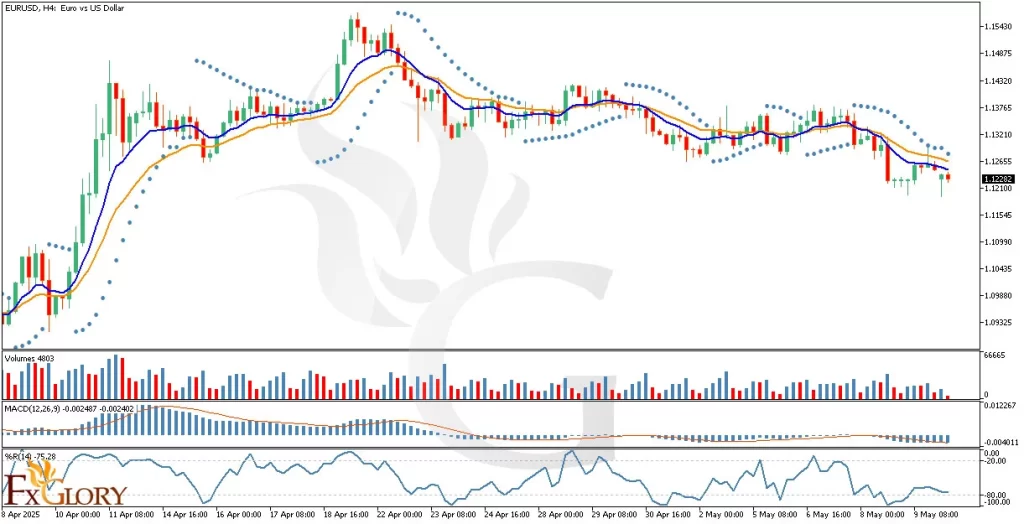This screenshot has height=524, width=1024.
Task: Select the -80.00 Williams %R level
Action: pos(994,495)
